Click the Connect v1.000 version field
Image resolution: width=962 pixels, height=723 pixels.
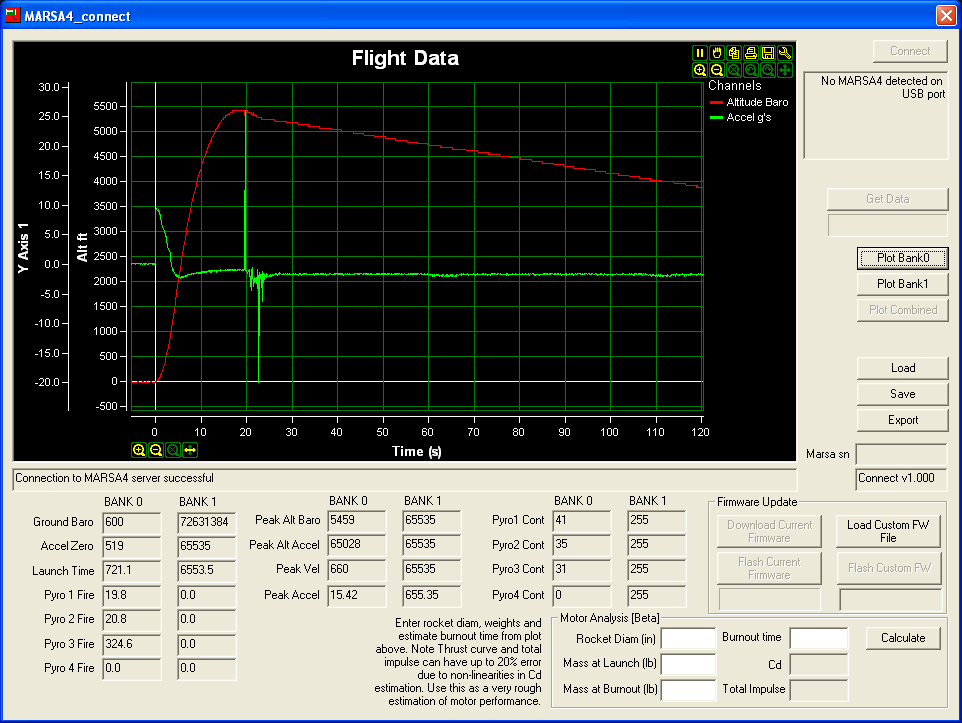tap(901, 479)
